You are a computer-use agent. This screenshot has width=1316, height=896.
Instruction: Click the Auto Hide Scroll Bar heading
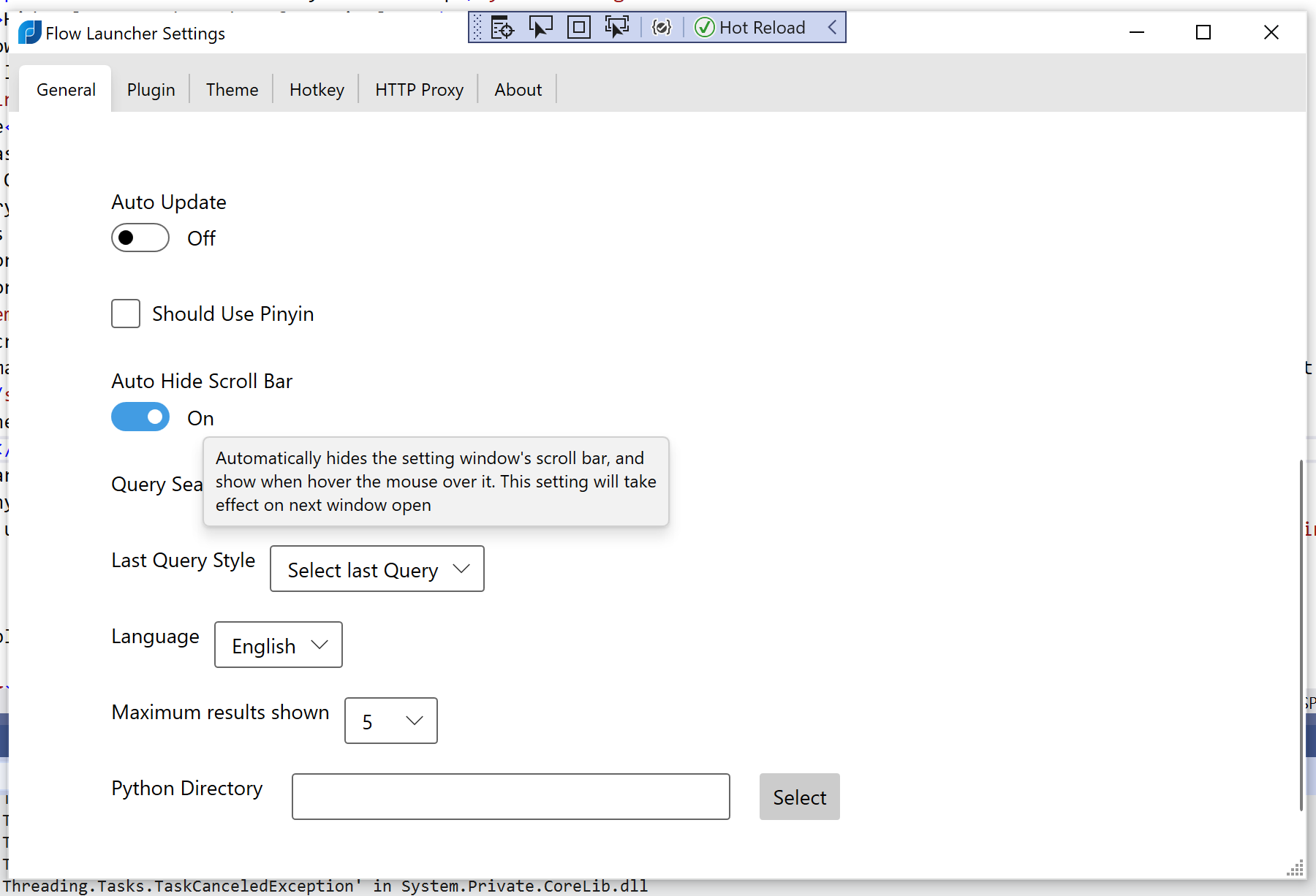click(x=202, y=381)
